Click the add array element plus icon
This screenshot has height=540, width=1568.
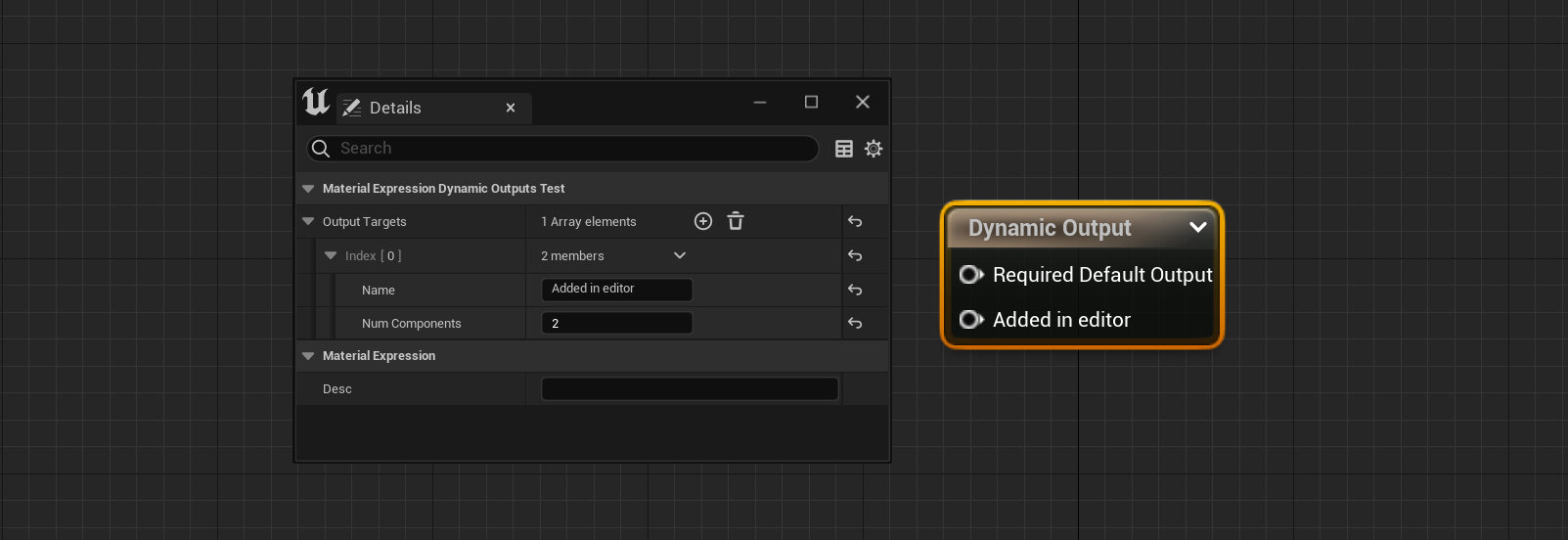coord(702,221)
